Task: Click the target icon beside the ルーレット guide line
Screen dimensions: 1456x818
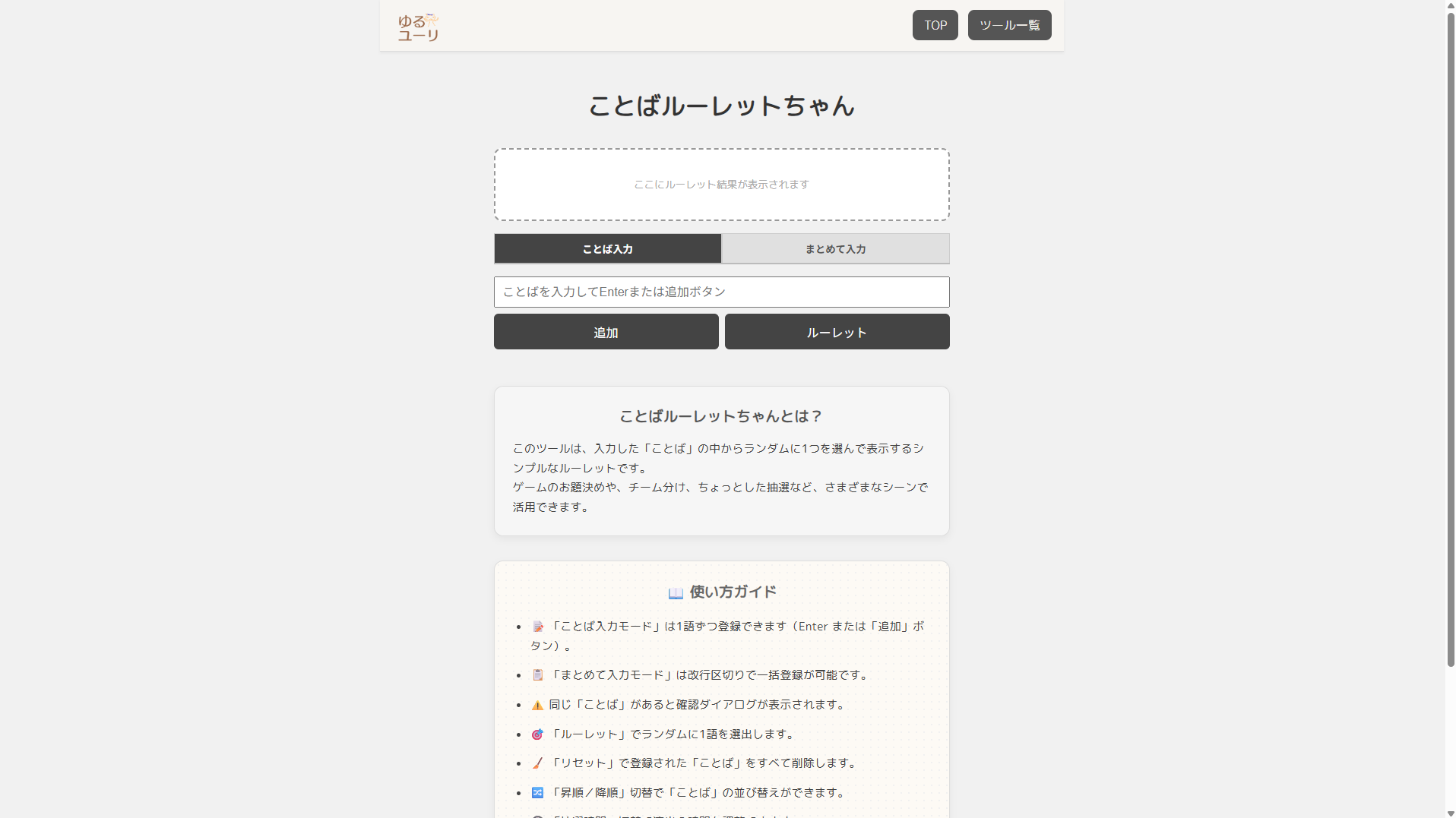Action: point(537,734)
